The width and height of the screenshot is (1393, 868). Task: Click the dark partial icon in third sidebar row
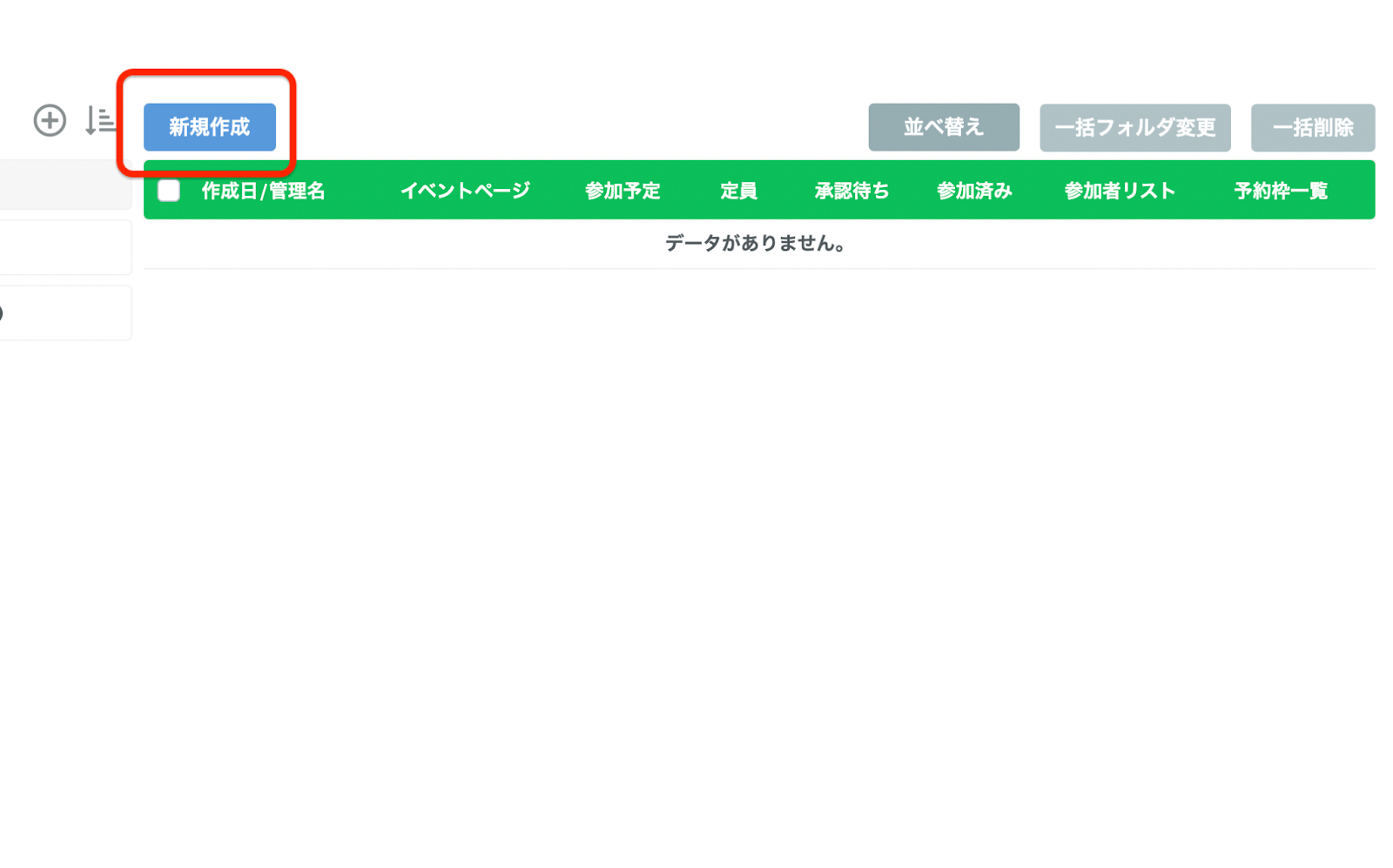[x=2, y=313]
